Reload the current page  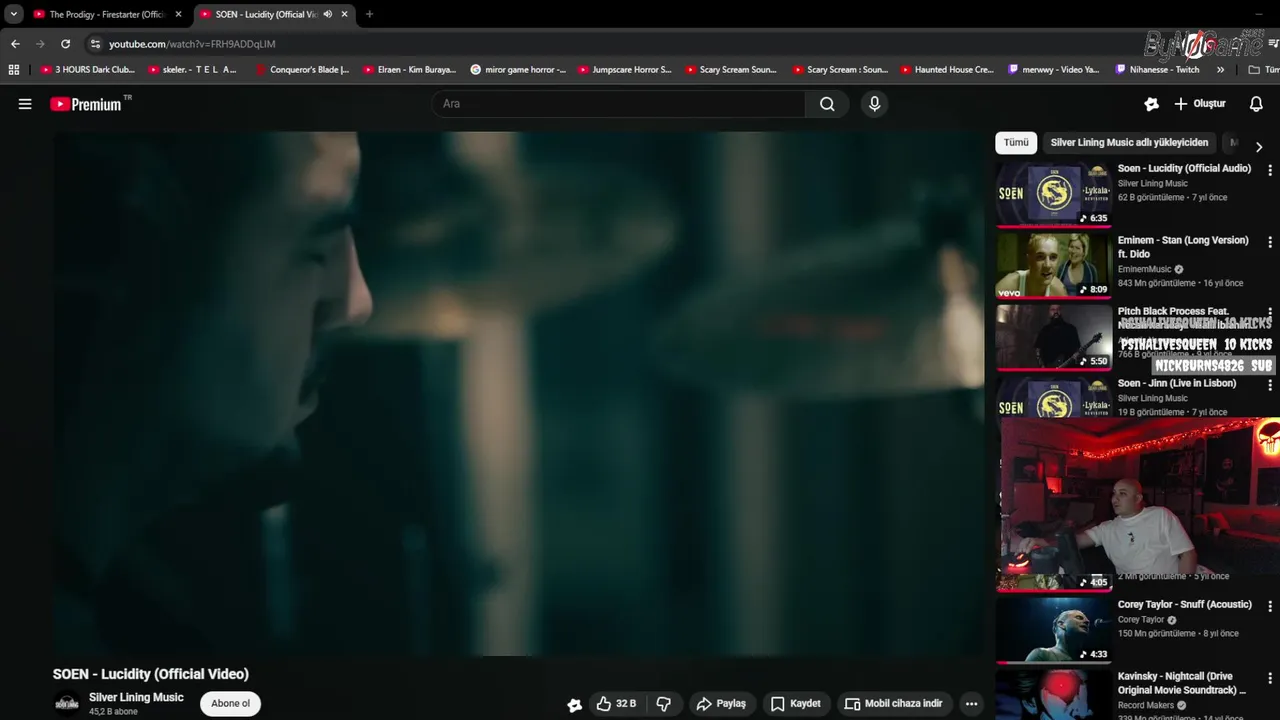tap(66, 44)
